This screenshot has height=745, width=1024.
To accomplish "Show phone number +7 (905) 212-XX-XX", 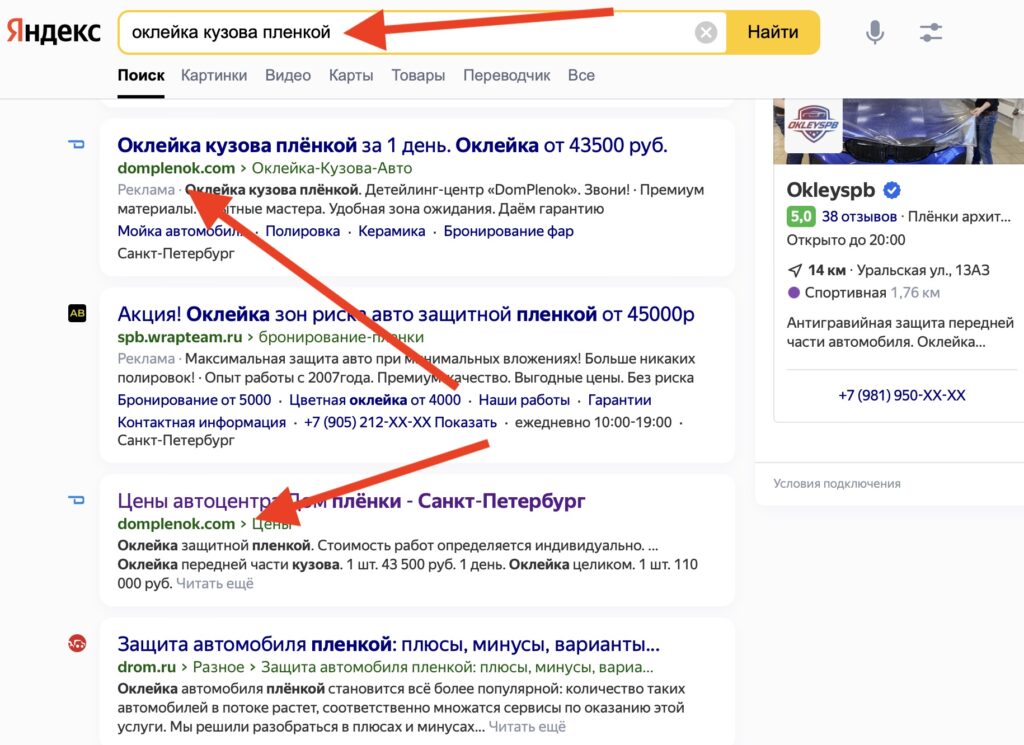I will point(400,422).
